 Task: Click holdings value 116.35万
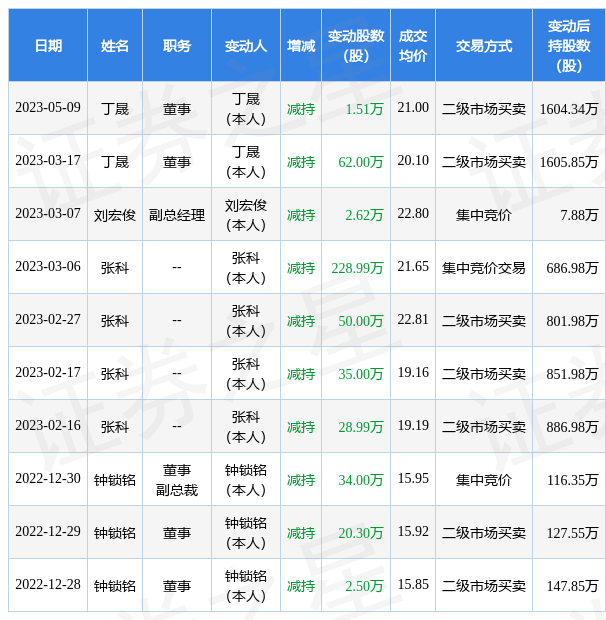572,480
